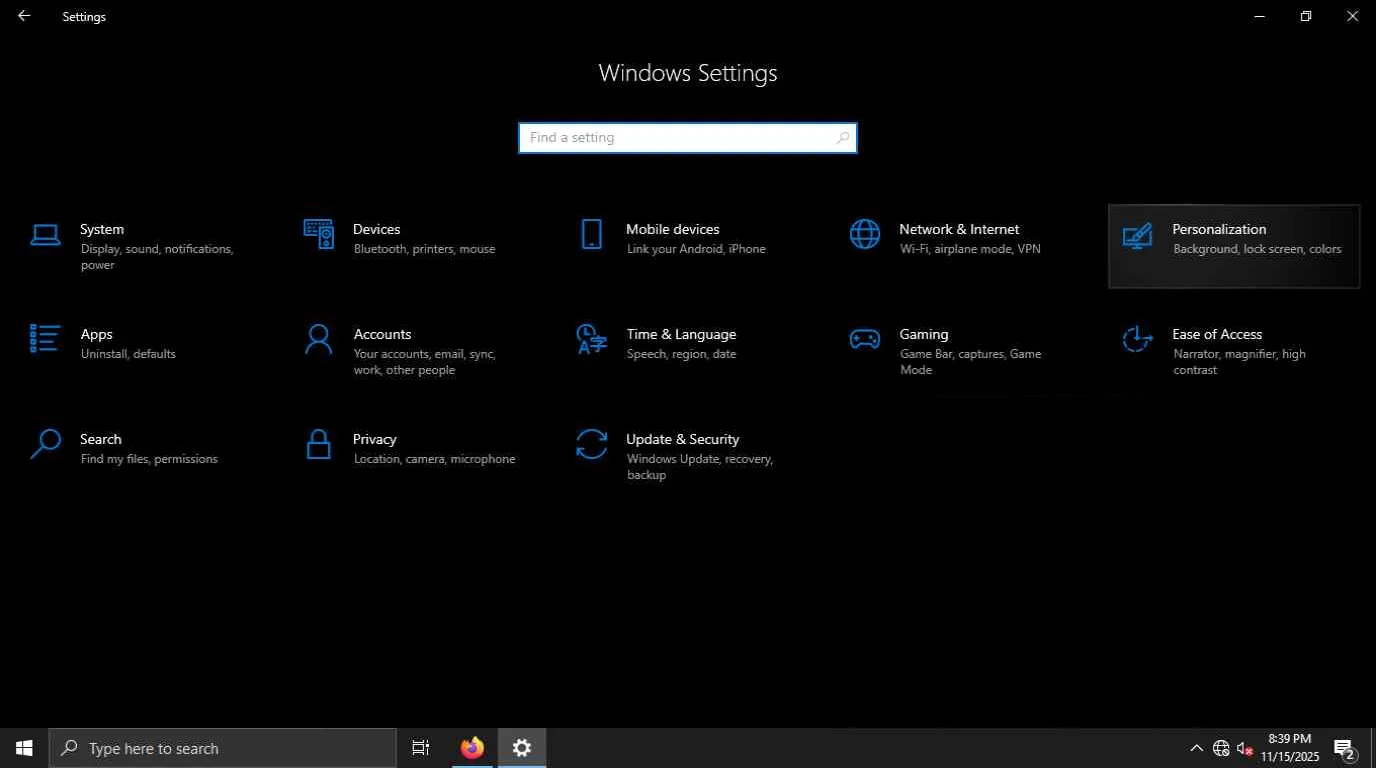This screenshot has height=768, width=1376.
Task: Open the taskbar clock and date
Action: (x=1290, y=748)
